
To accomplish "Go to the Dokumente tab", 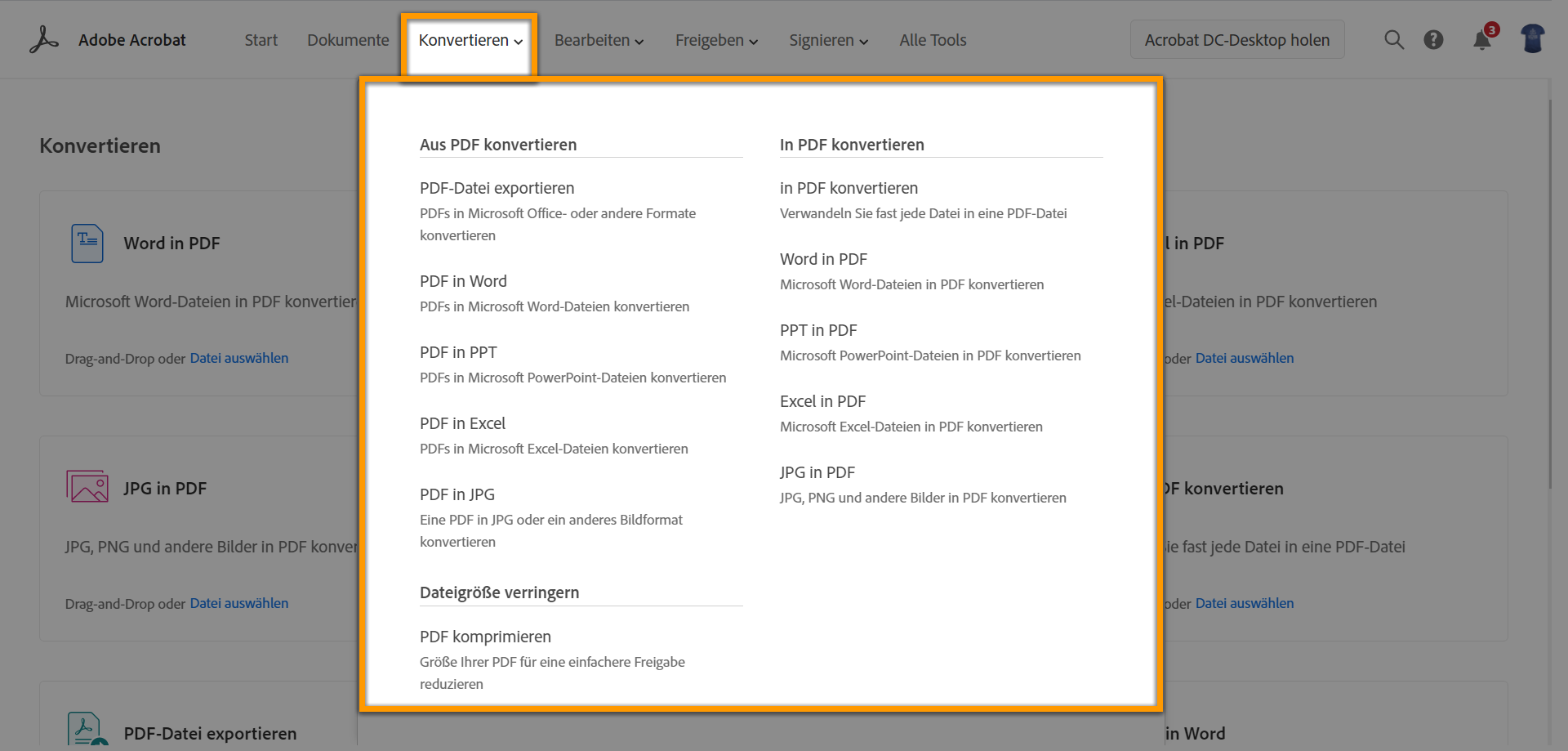I will (348, 40).
